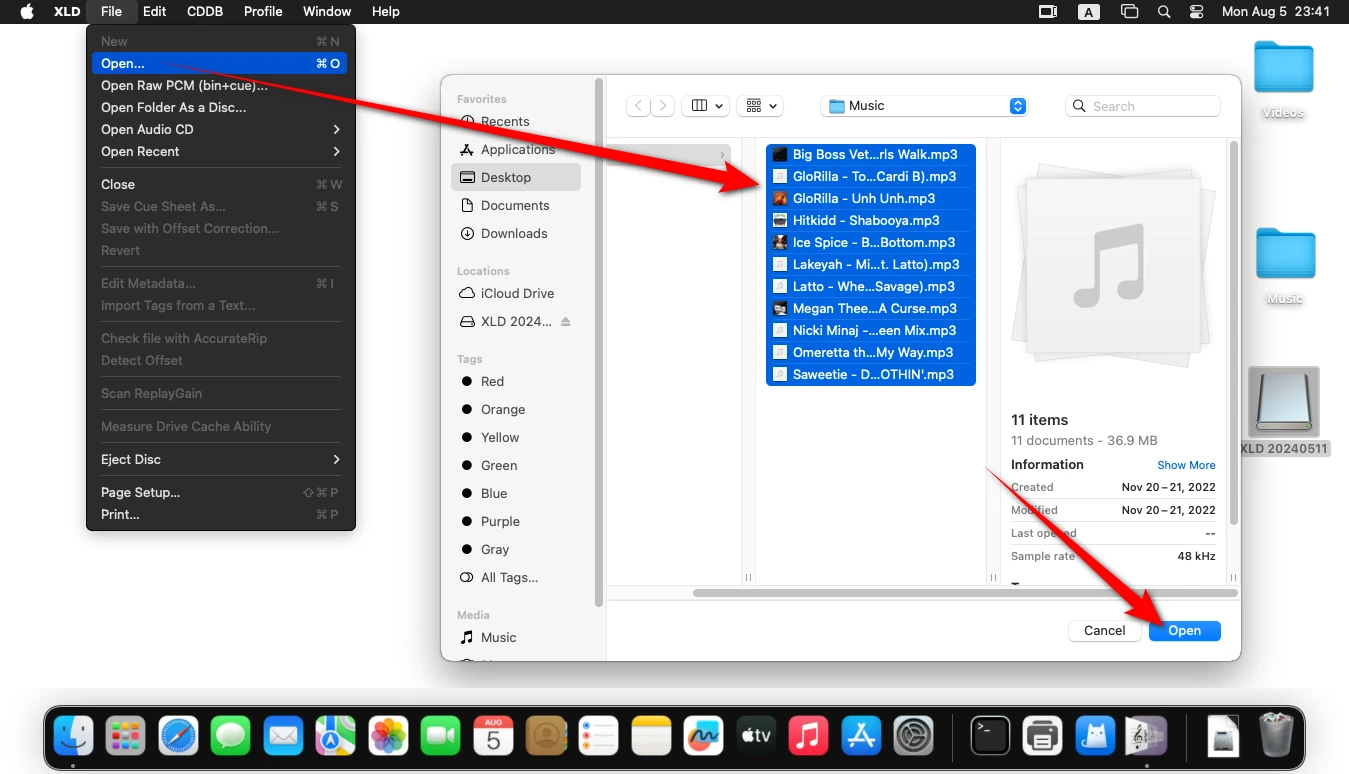Choose Page Setup... menu item
Image resolution: width=1349 pixels, height=774 pixels.
coord(221,493)
